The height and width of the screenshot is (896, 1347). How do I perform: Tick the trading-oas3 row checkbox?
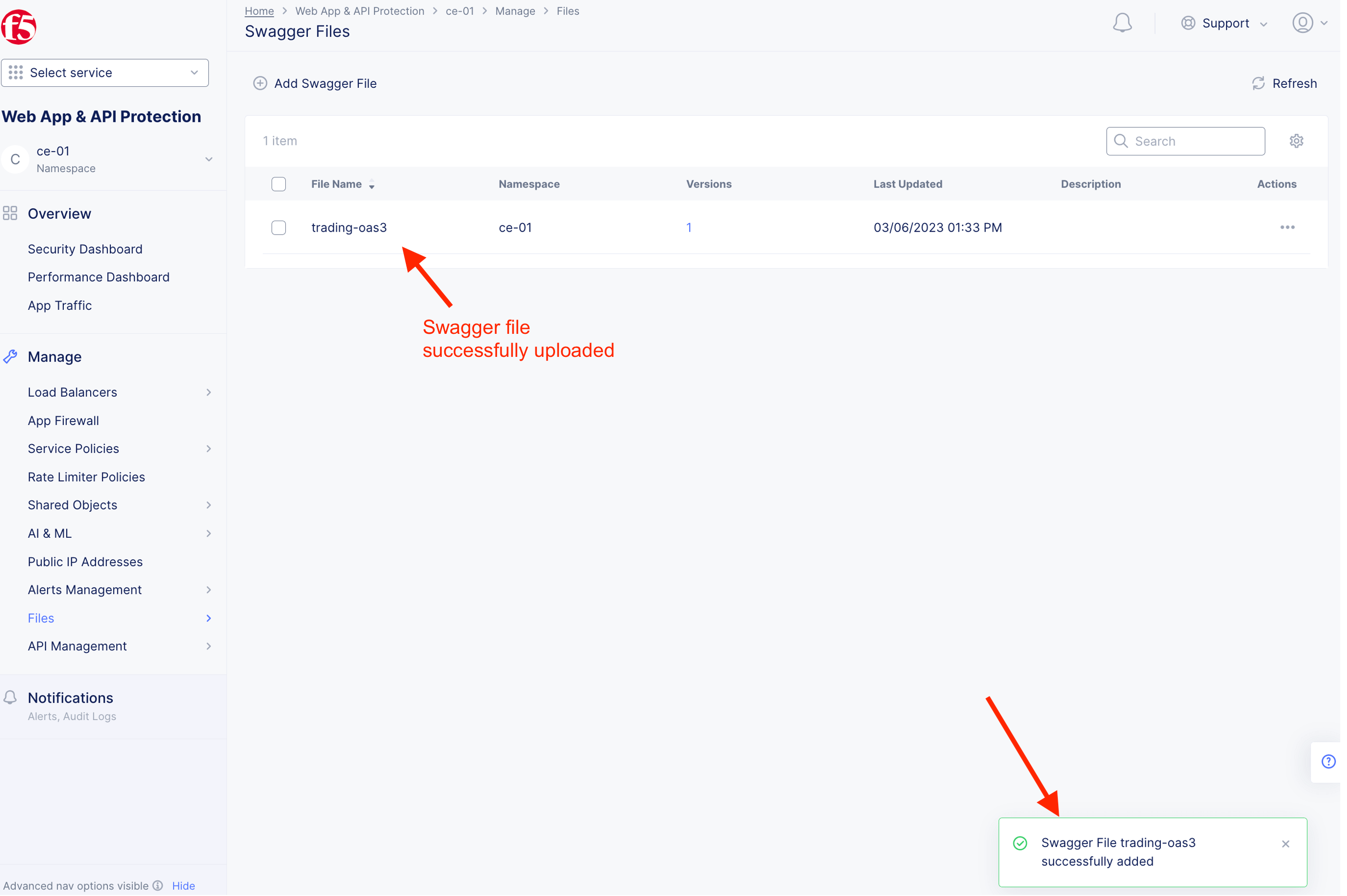pos(278,227)
